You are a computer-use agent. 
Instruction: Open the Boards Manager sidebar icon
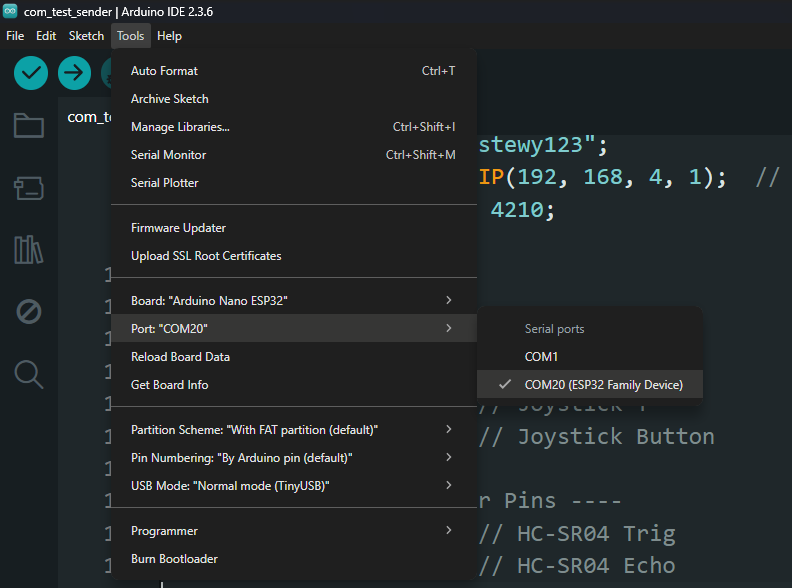[29, 188]
